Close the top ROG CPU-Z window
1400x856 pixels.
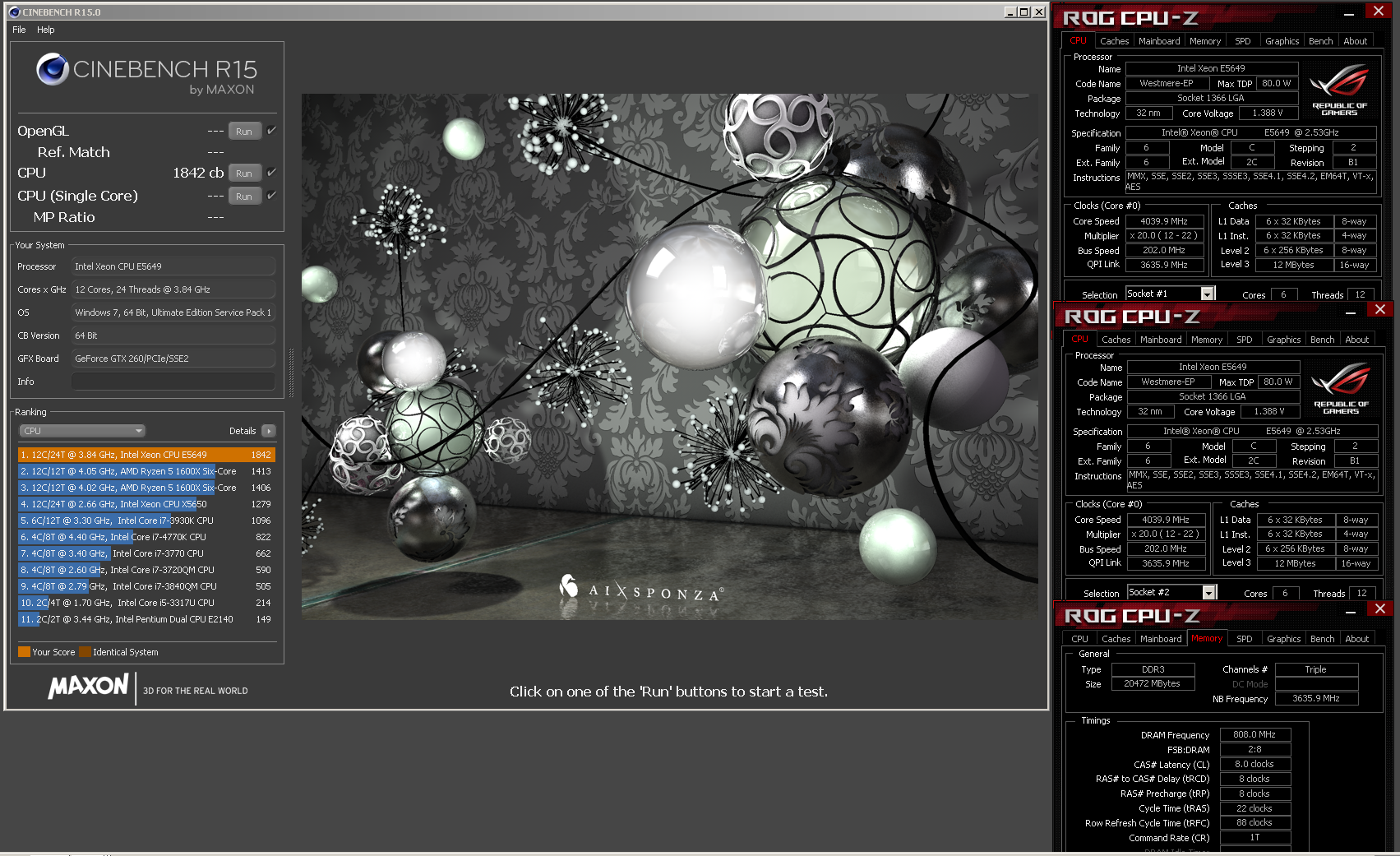pos(1379,11)
